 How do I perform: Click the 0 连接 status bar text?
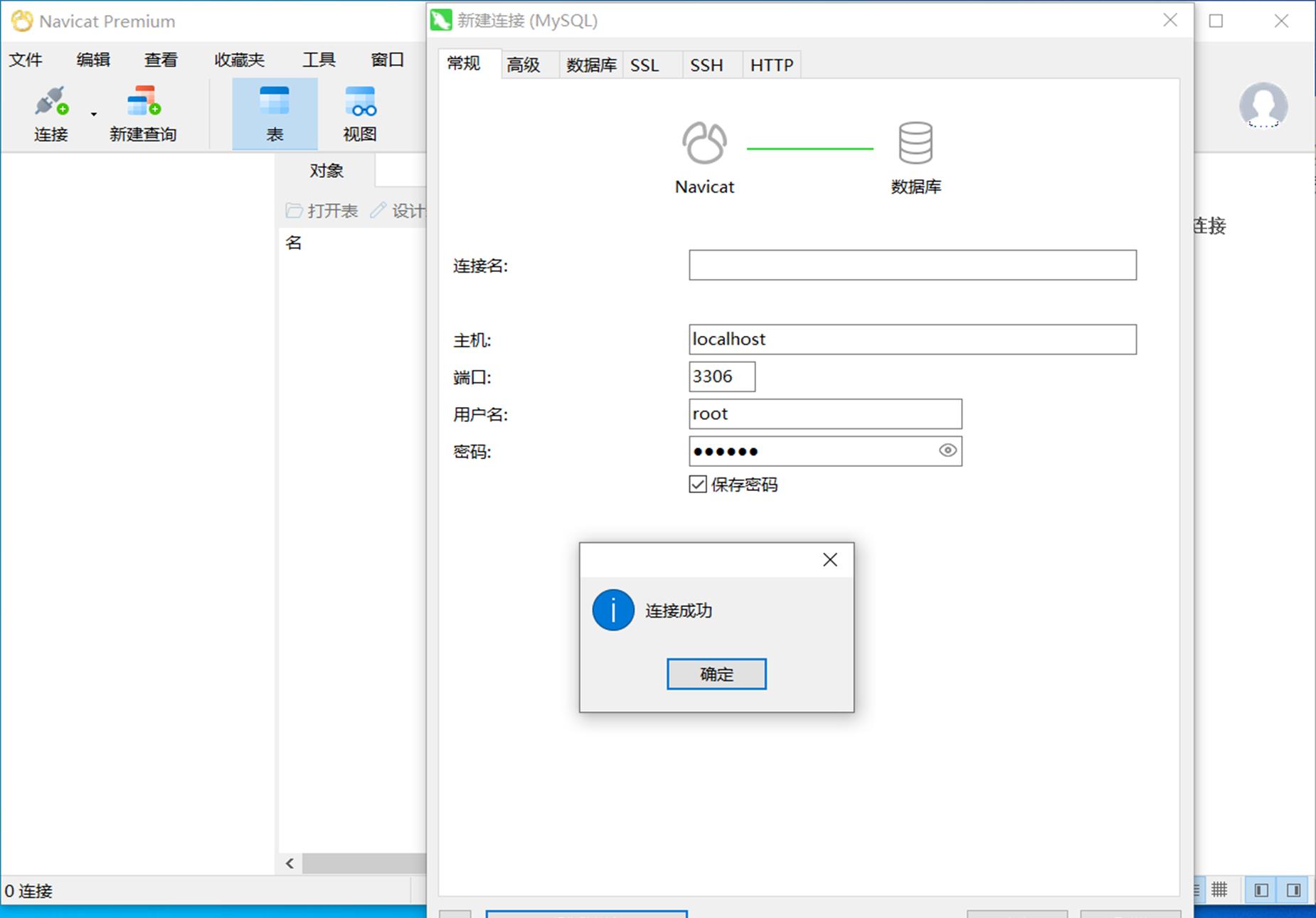click(28, 891)
